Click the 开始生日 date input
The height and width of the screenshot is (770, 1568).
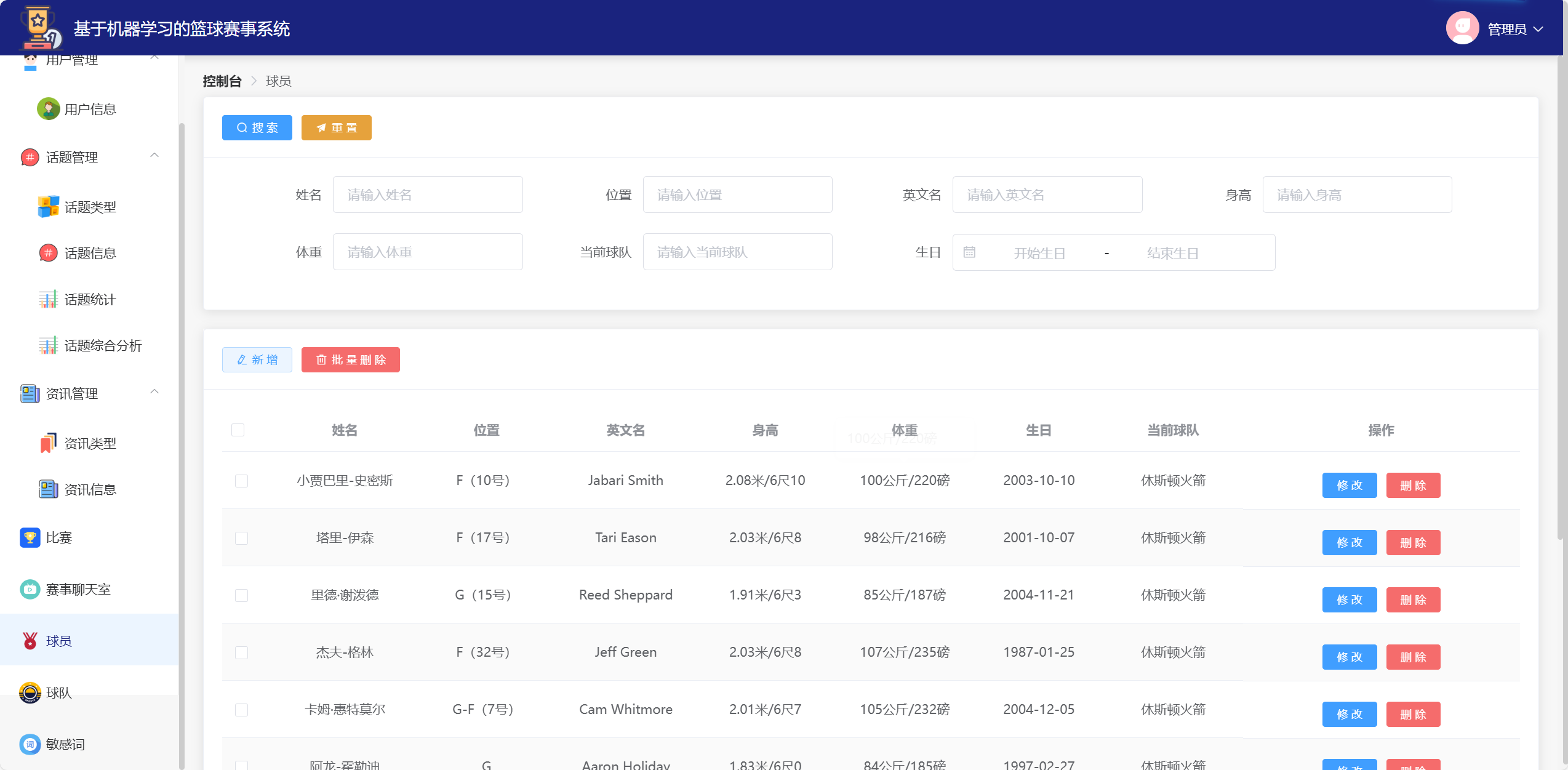point(1040,253)
